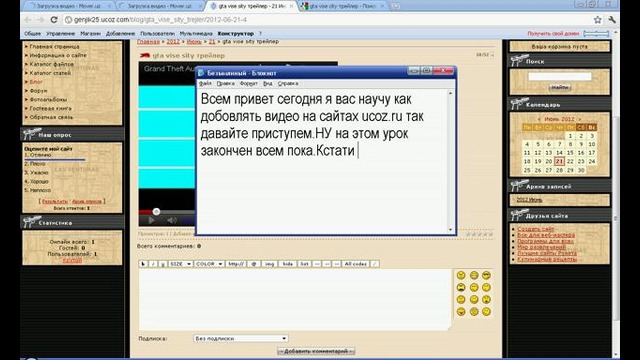Click the browser address bar URL
The image size is (640, 360).
click(x=160, y=20)
